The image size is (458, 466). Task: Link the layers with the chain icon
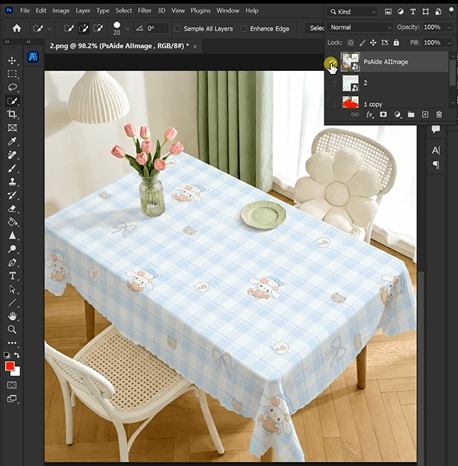tap(355, 115)
